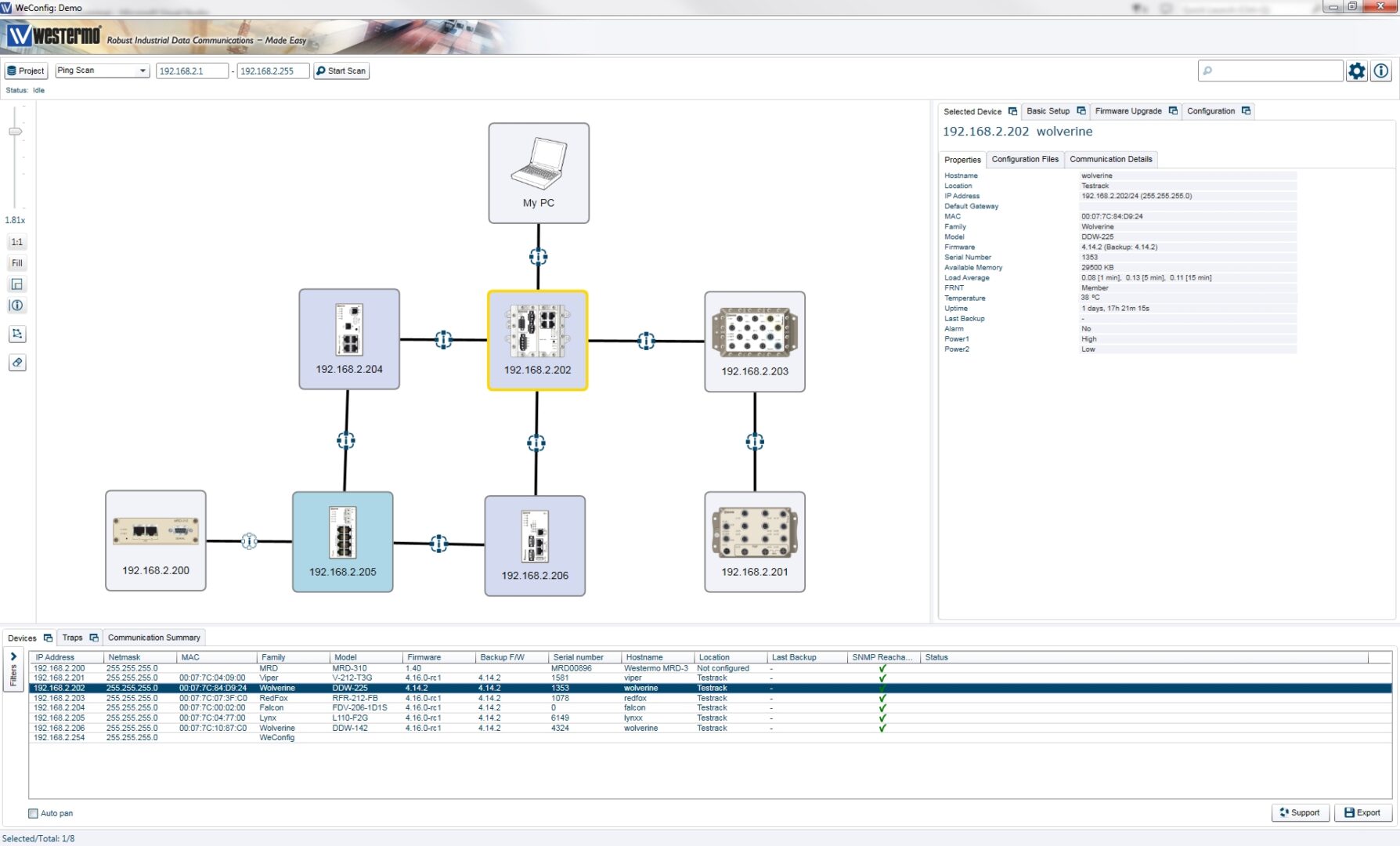Pop out the Firmware Upgrade panel
Screen dimensions: 1400x846
(1173, 111)
